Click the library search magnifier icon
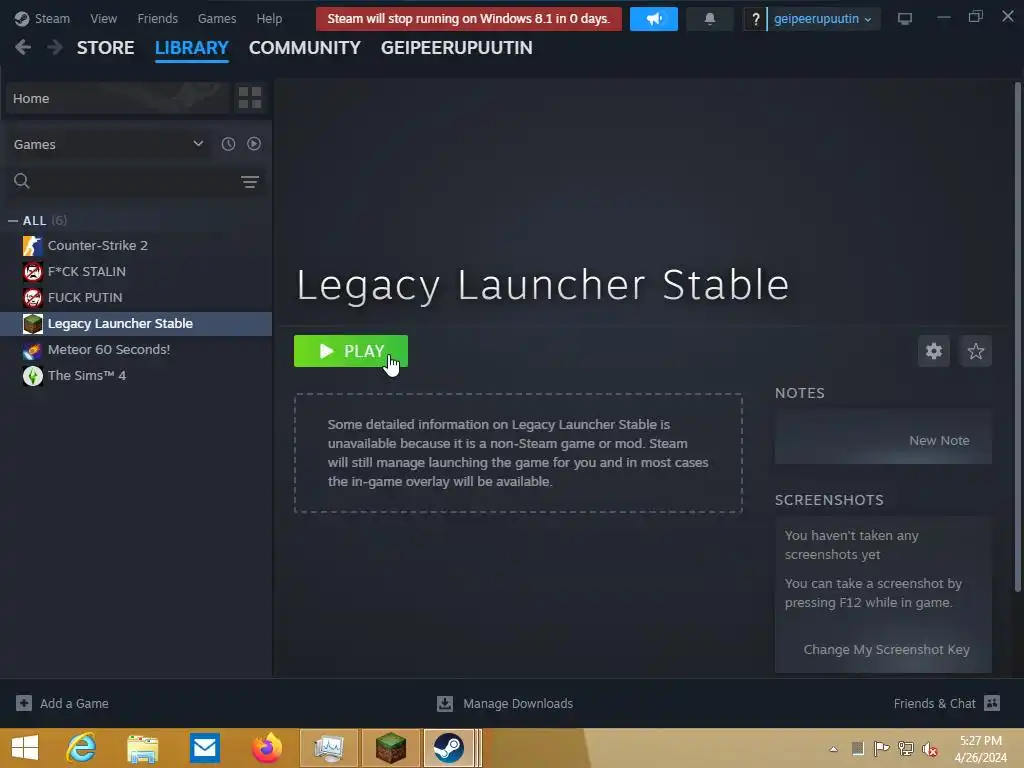The width and height of the screenshot is (1024, 768). (x=22, y=181)
